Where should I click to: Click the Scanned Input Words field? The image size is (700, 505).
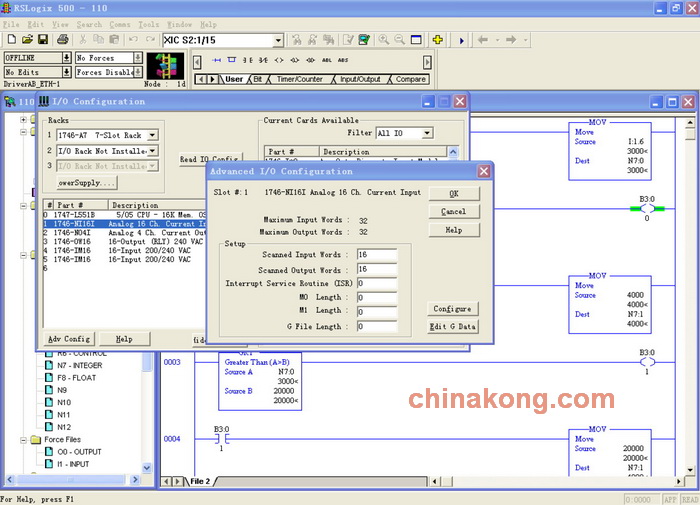pyautogui.click(x=377, y=255)
